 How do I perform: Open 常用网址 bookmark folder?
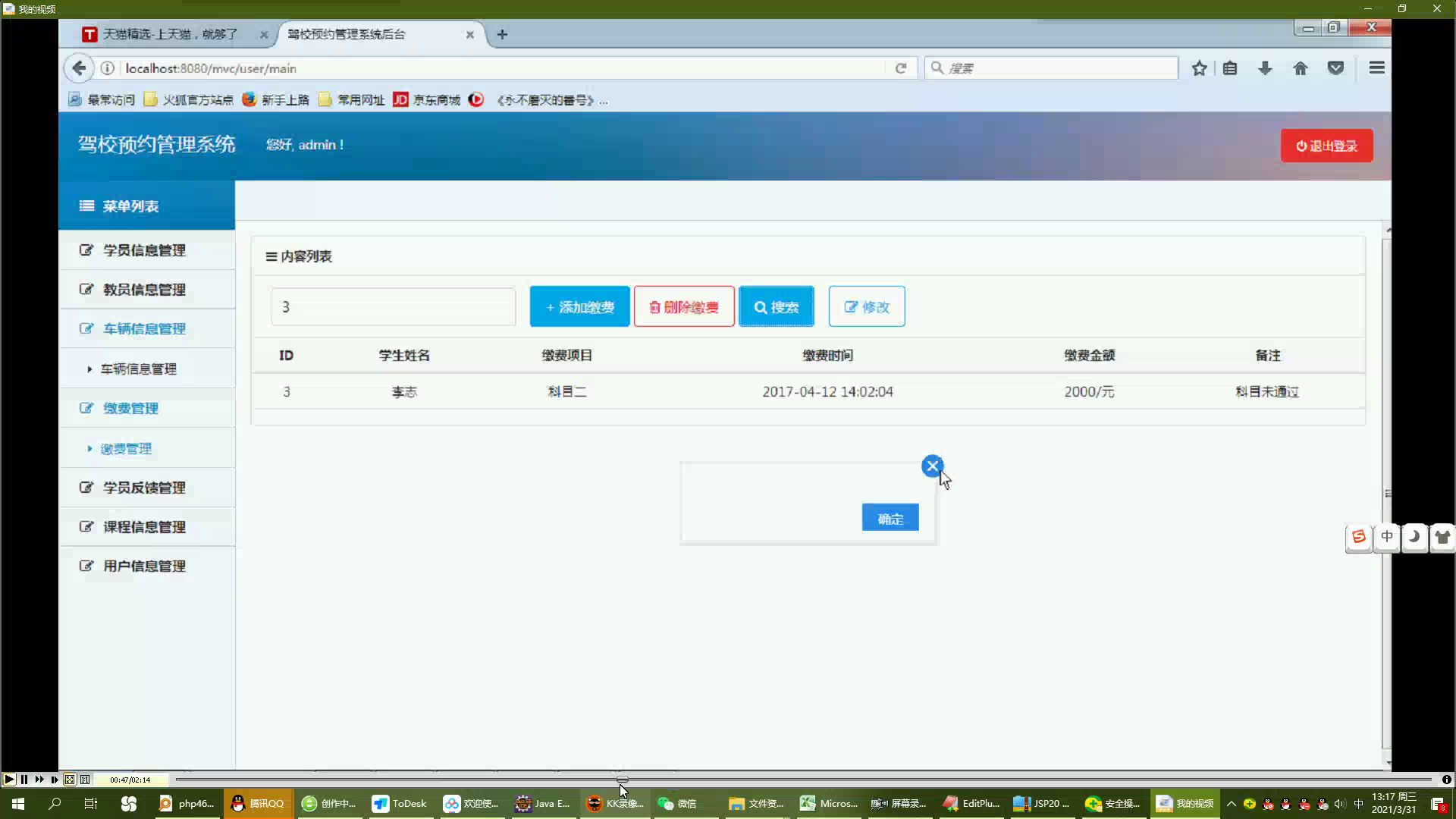click(x=351, y=100)
